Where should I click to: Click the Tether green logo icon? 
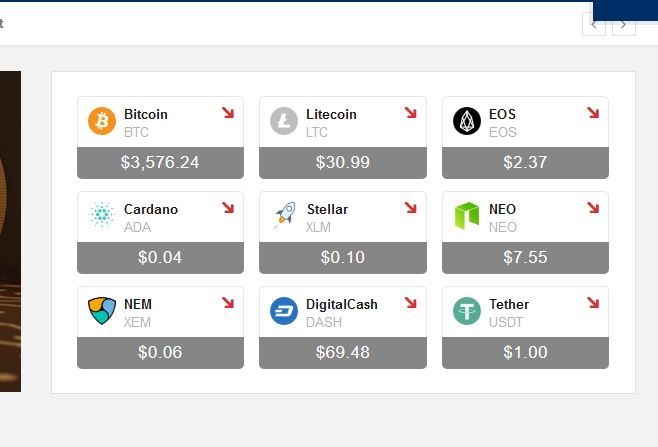pos(467,311)
